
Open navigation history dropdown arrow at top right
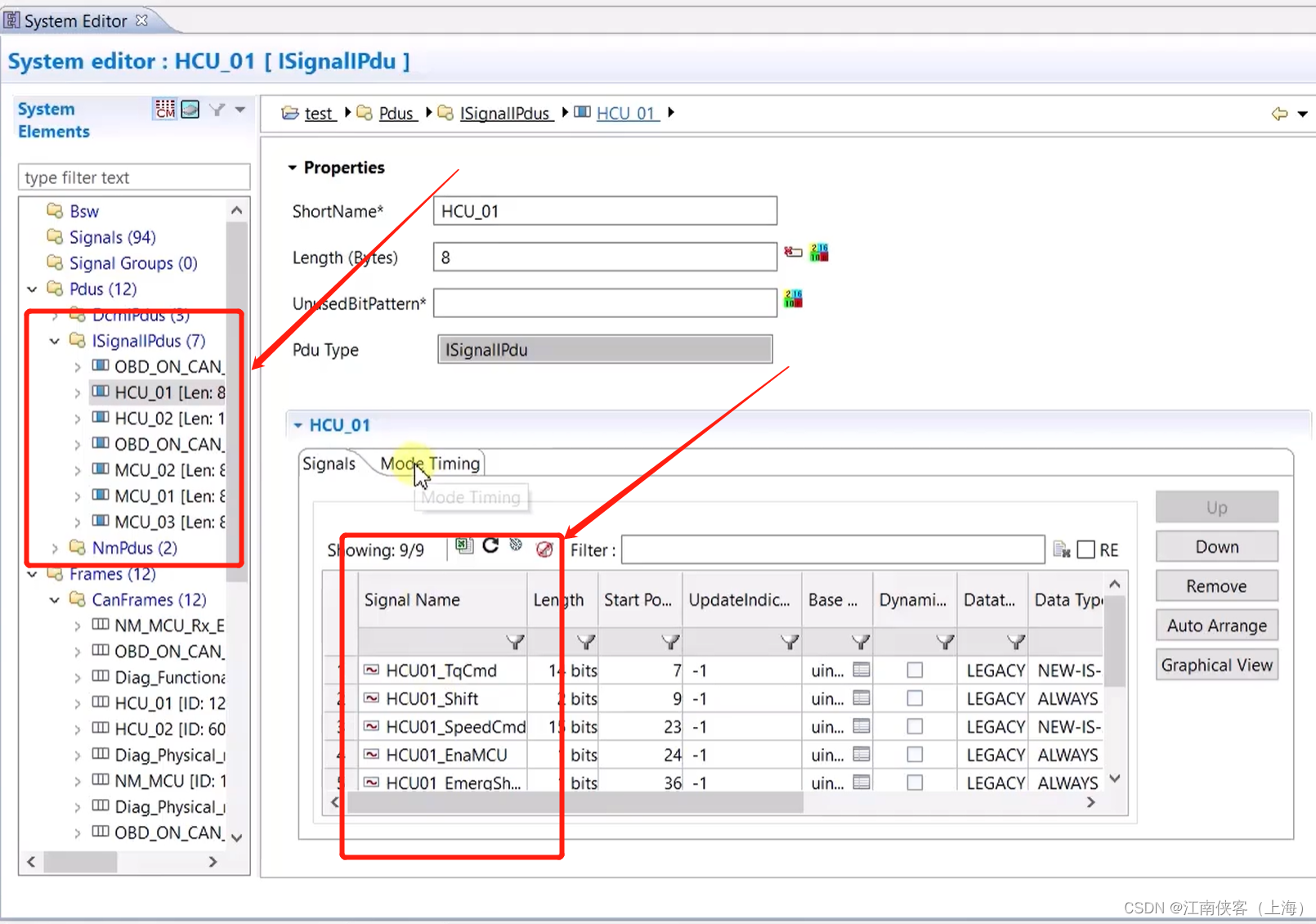coord(1302,114)
